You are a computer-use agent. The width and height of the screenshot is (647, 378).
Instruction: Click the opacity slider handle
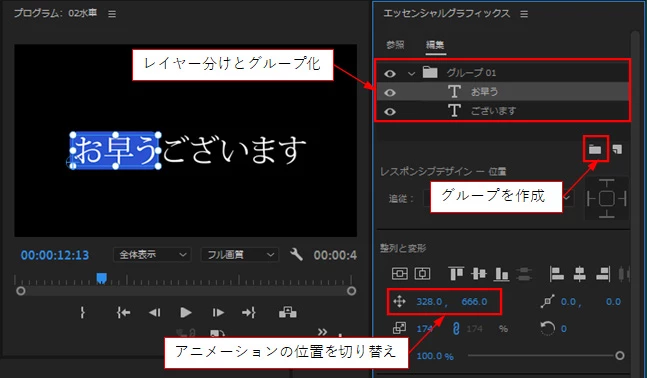pos(619,355)
